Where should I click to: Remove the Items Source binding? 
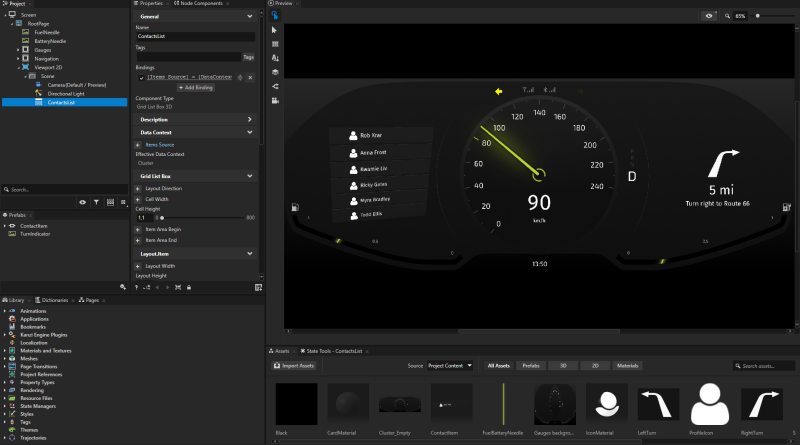pos(250,77)
